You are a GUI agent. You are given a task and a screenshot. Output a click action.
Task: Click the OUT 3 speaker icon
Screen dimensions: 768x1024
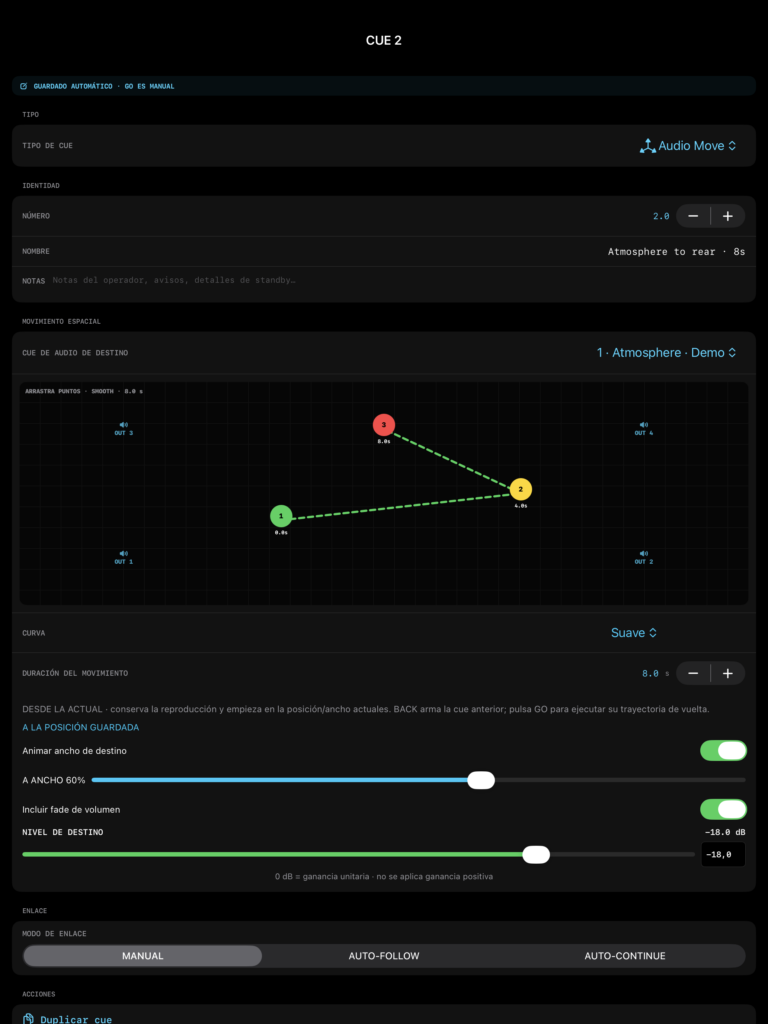click(x=124, y=425)
